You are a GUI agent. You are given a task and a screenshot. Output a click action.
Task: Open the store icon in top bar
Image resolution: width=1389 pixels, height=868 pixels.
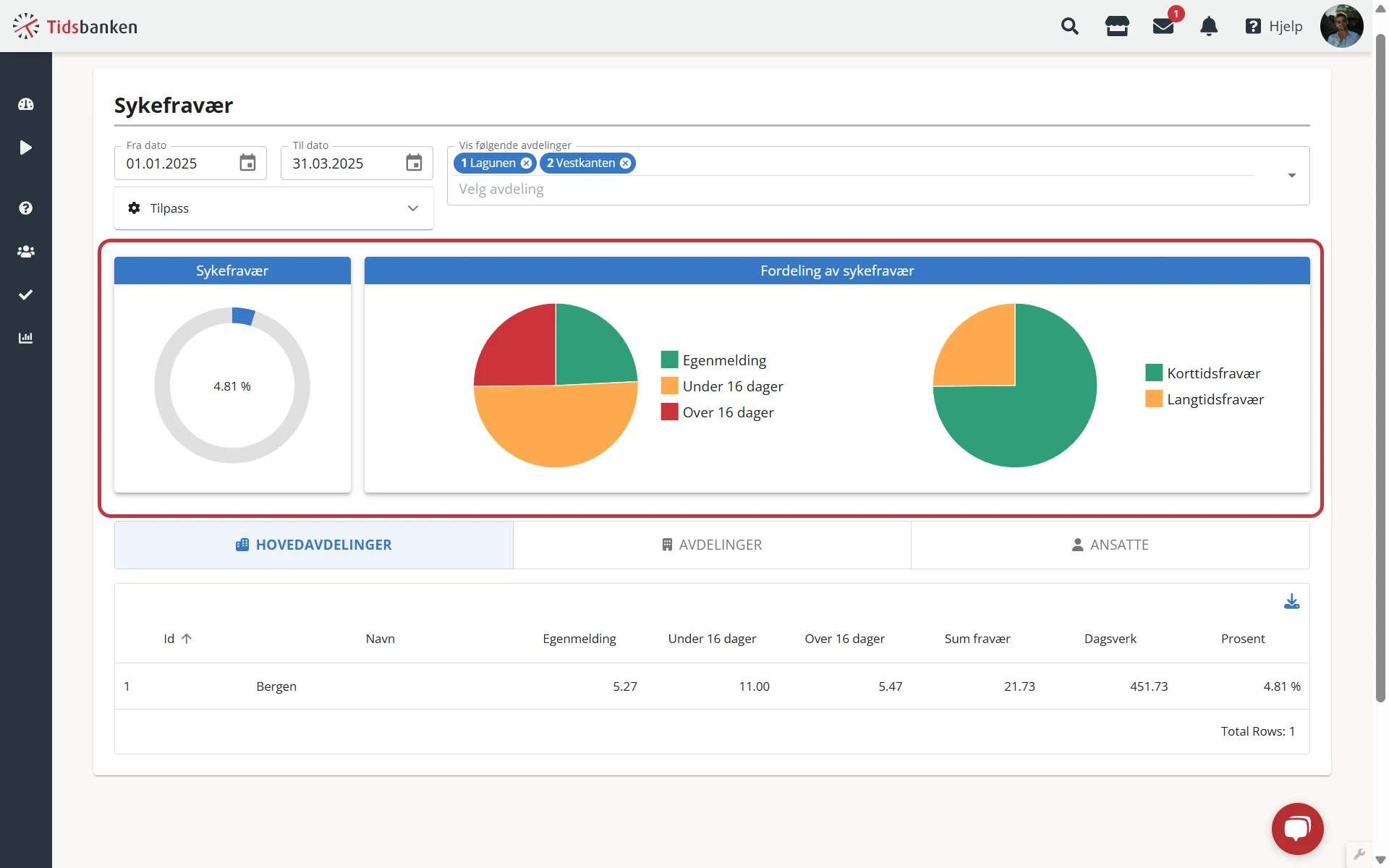[x=1117, y=27]
